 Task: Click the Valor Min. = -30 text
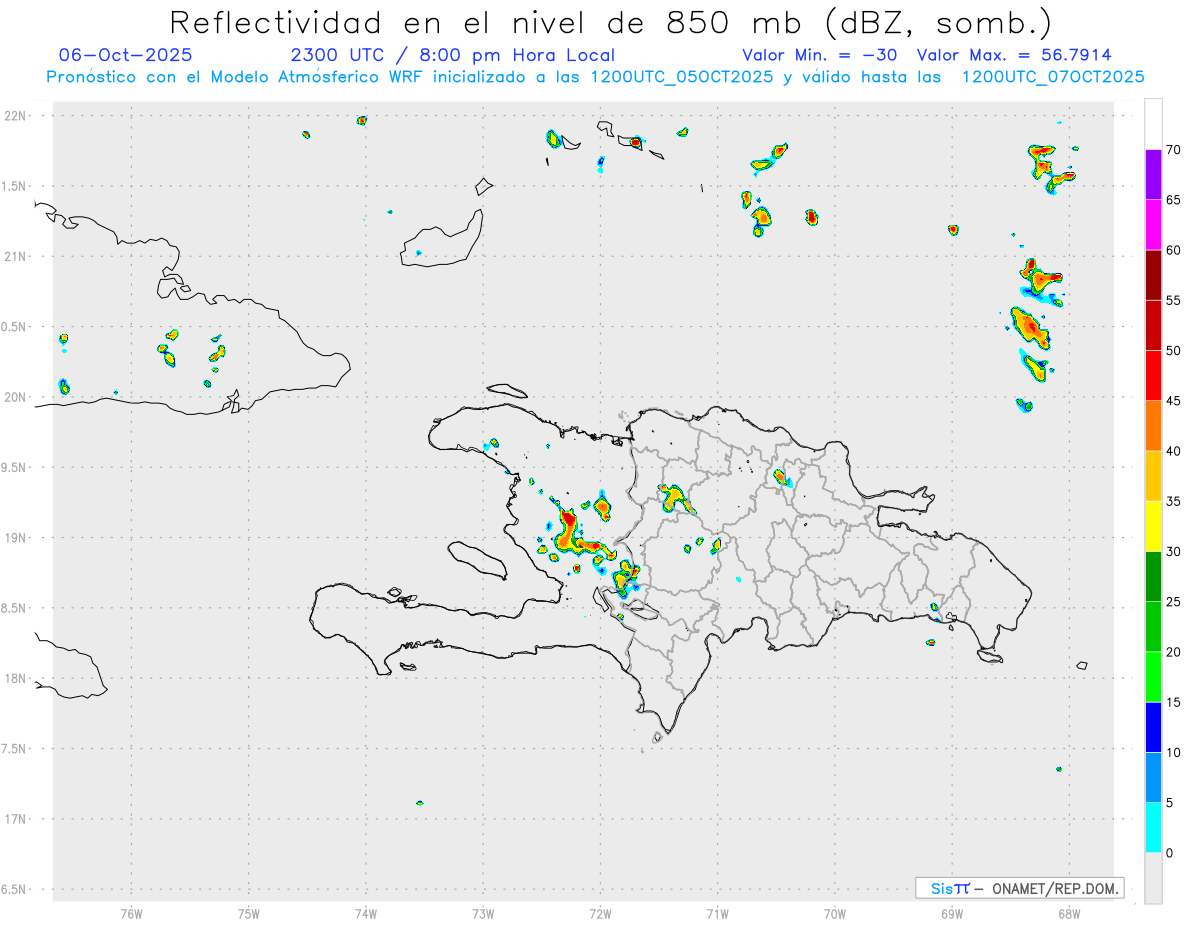tap(820, 55)
